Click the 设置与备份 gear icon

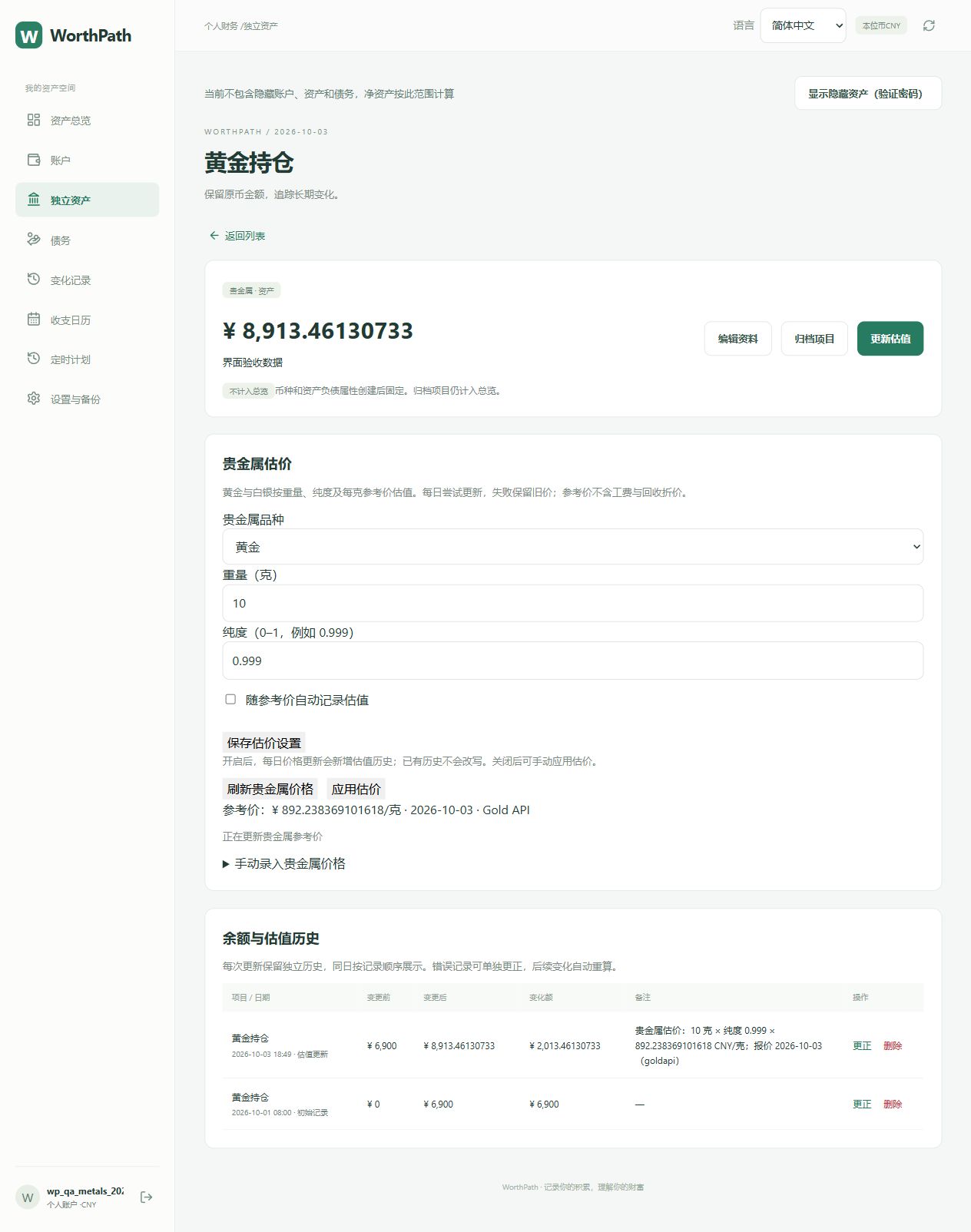[x=33, y=399]
